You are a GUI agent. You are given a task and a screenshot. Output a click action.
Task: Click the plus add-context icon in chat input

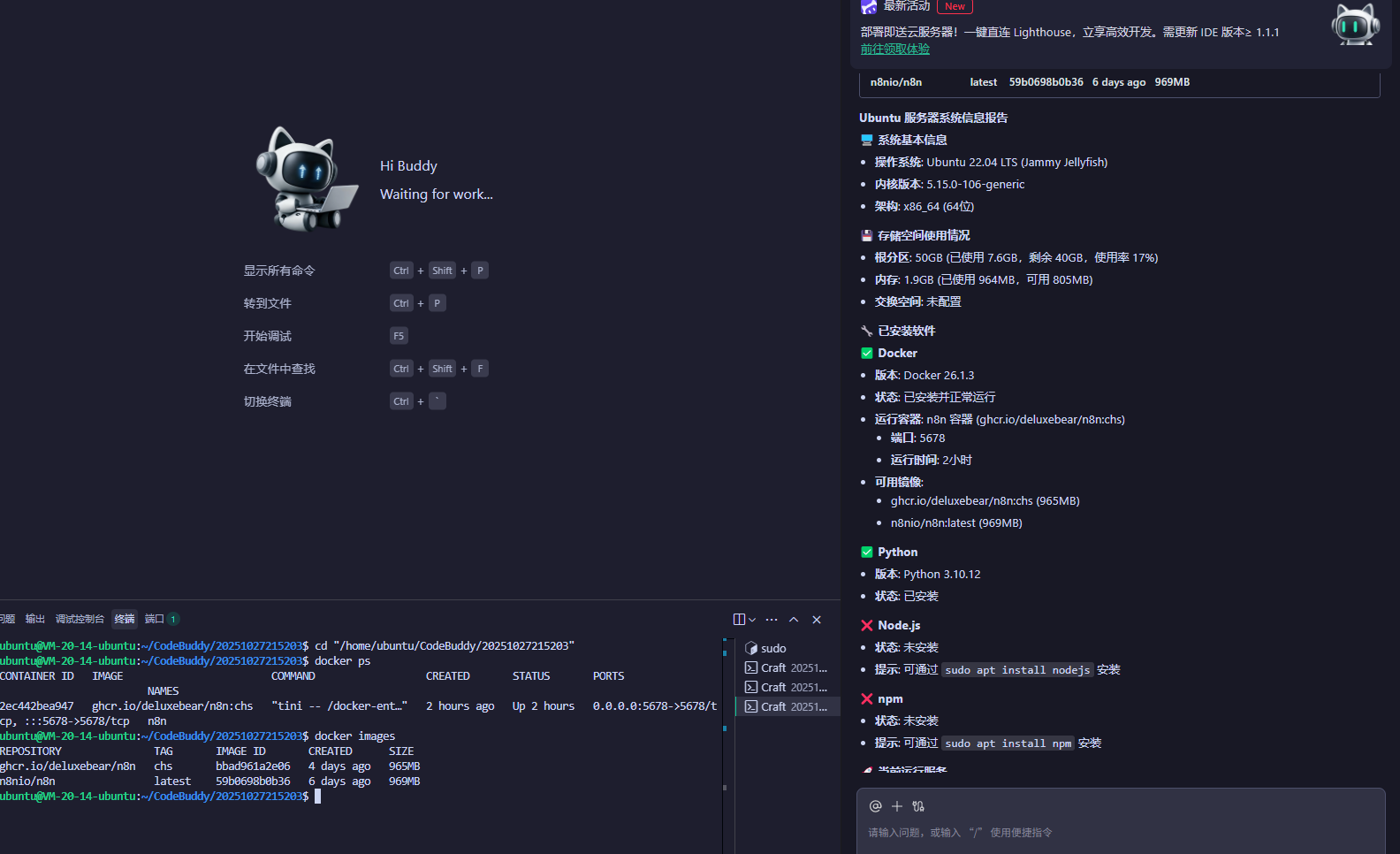tap(897, 806)
